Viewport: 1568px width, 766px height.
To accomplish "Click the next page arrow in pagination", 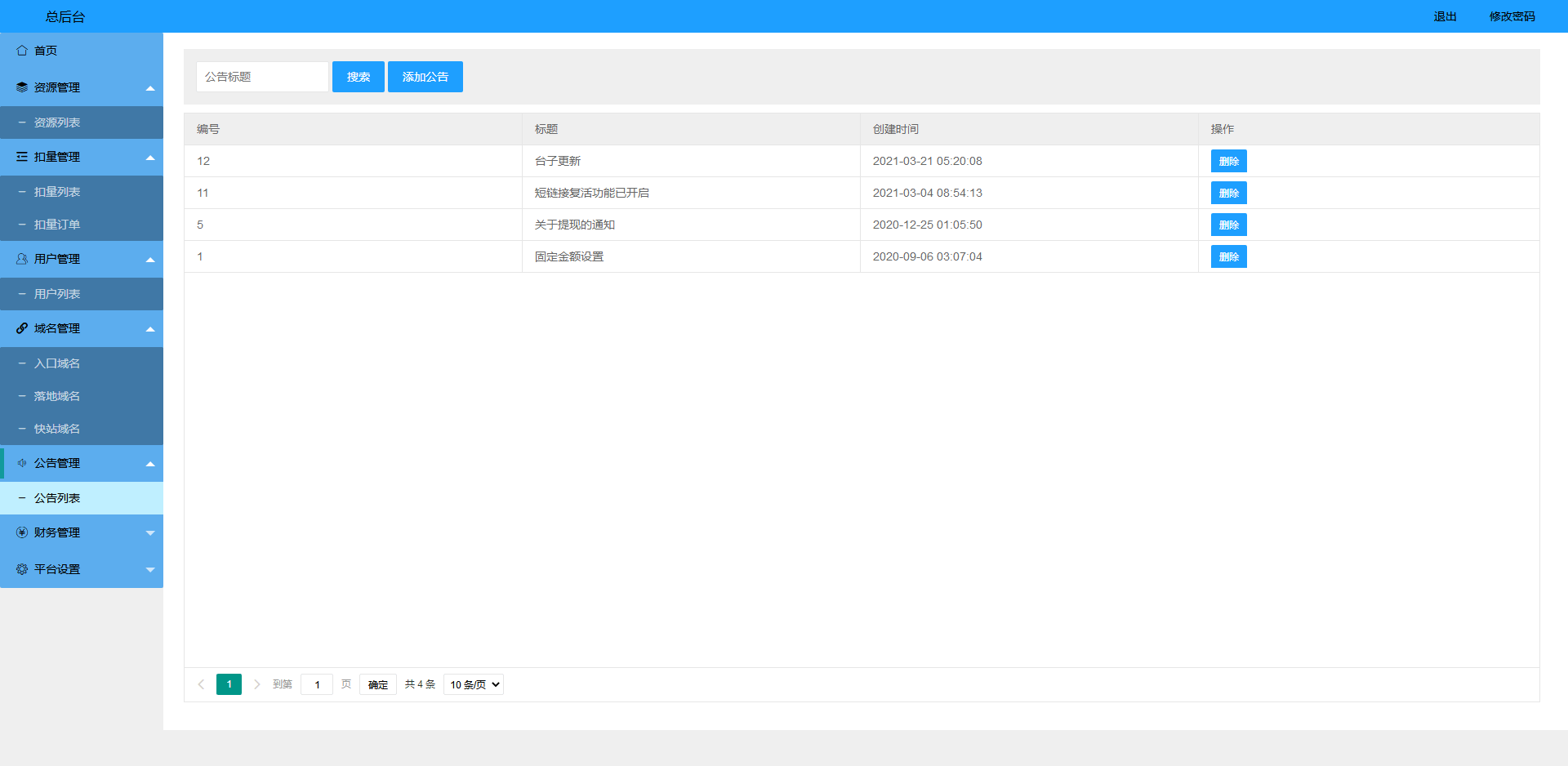I will click(x=257, y=684).
